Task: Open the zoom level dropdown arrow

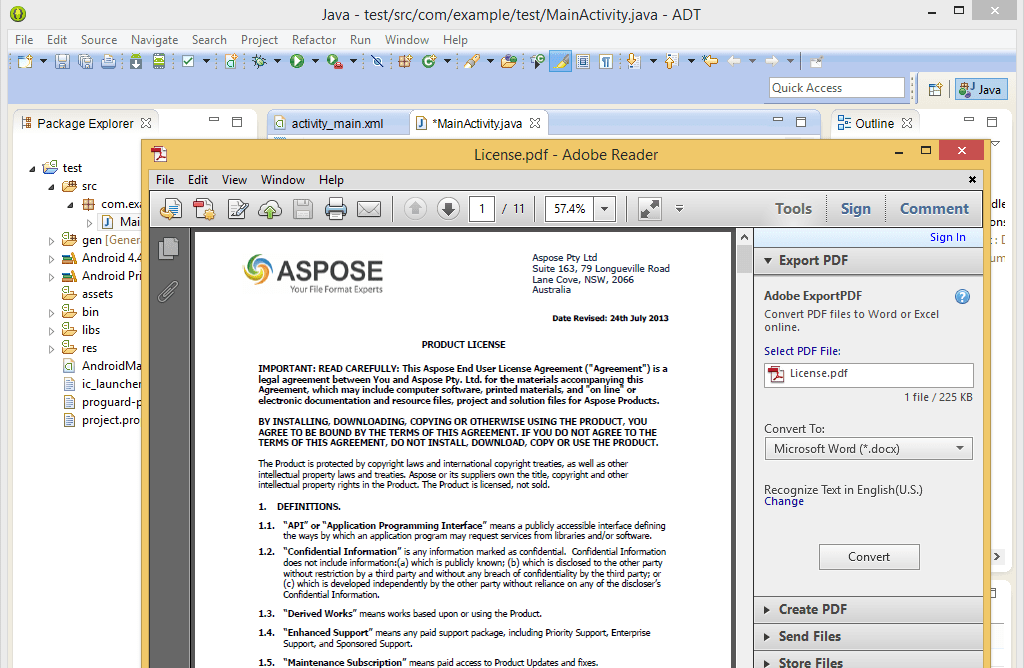Action: point(605,209)
